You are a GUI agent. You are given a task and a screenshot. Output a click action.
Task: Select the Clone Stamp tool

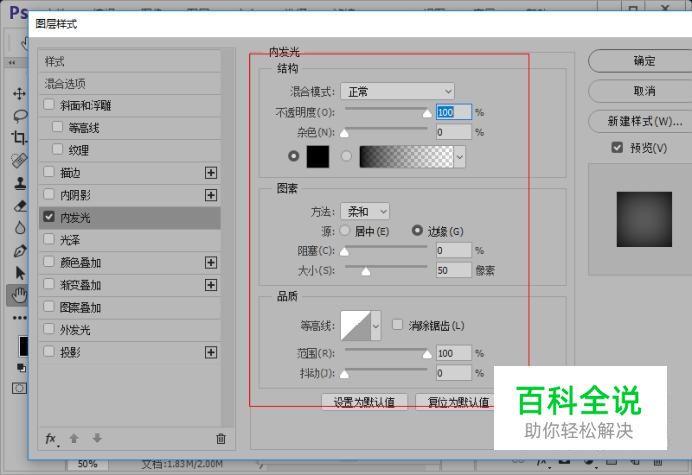pyautogui.click(x=20, y=183)
